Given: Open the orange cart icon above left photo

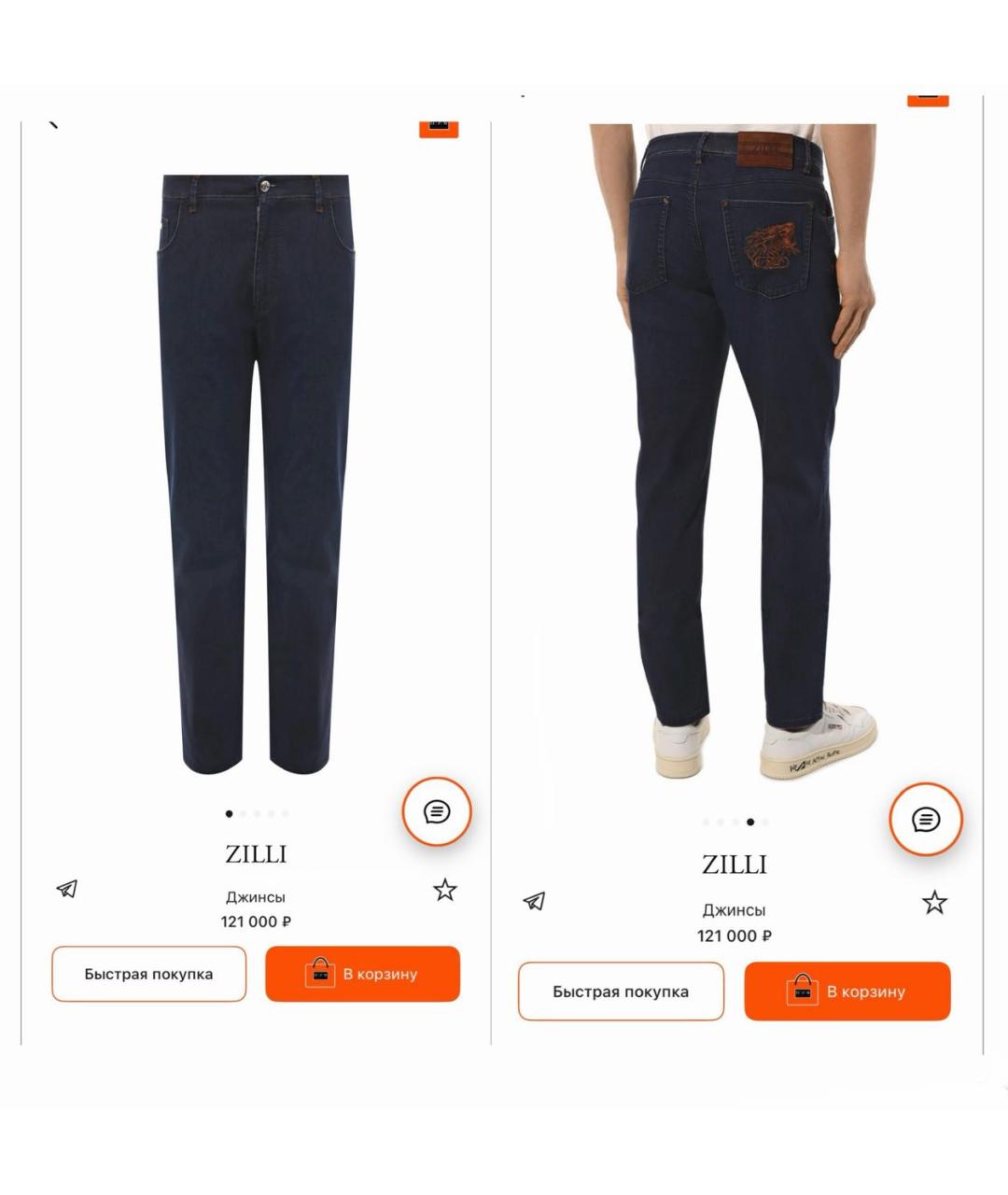Looking at the screenshot, I should pos(439,129).
